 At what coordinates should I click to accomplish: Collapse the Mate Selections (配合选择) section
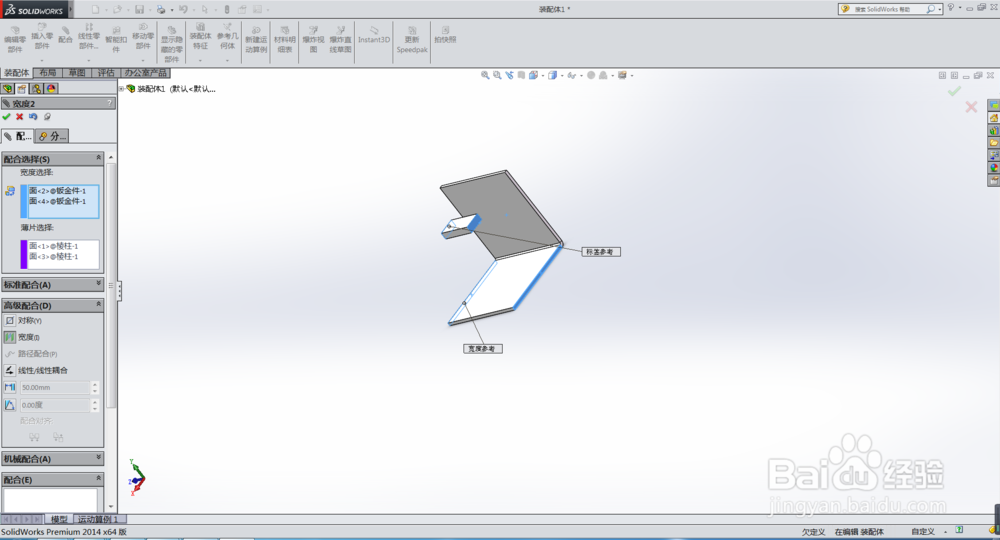(98, 157)
